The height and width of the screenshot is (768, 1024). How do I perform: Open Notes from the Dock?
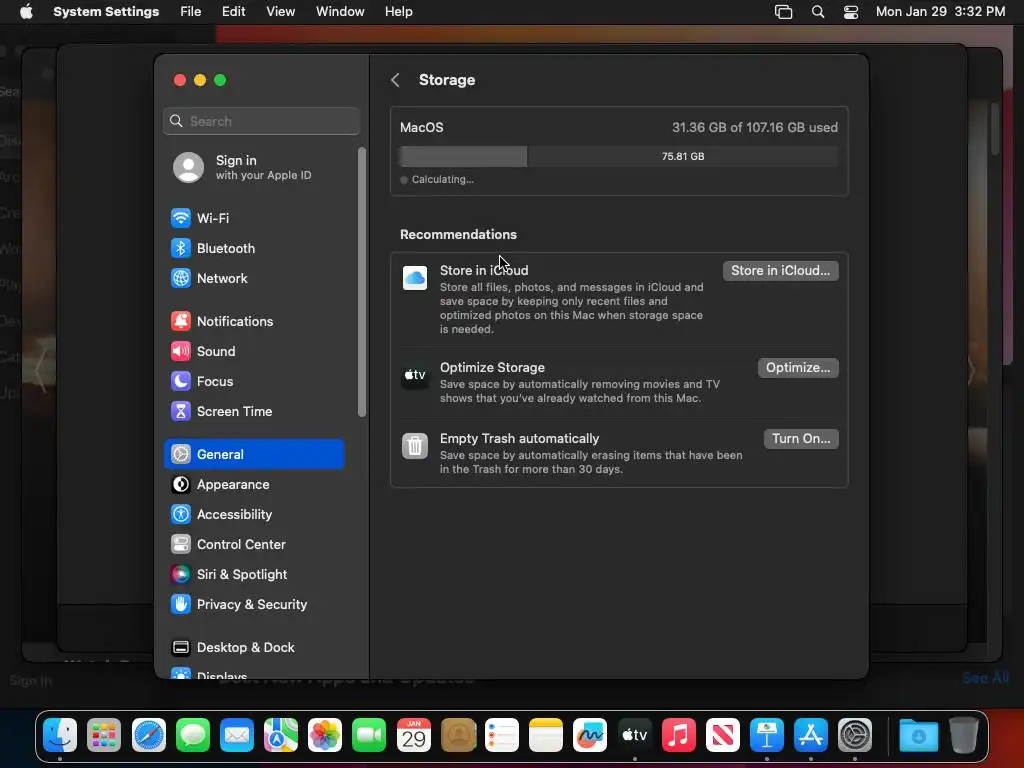pos(546,736)
